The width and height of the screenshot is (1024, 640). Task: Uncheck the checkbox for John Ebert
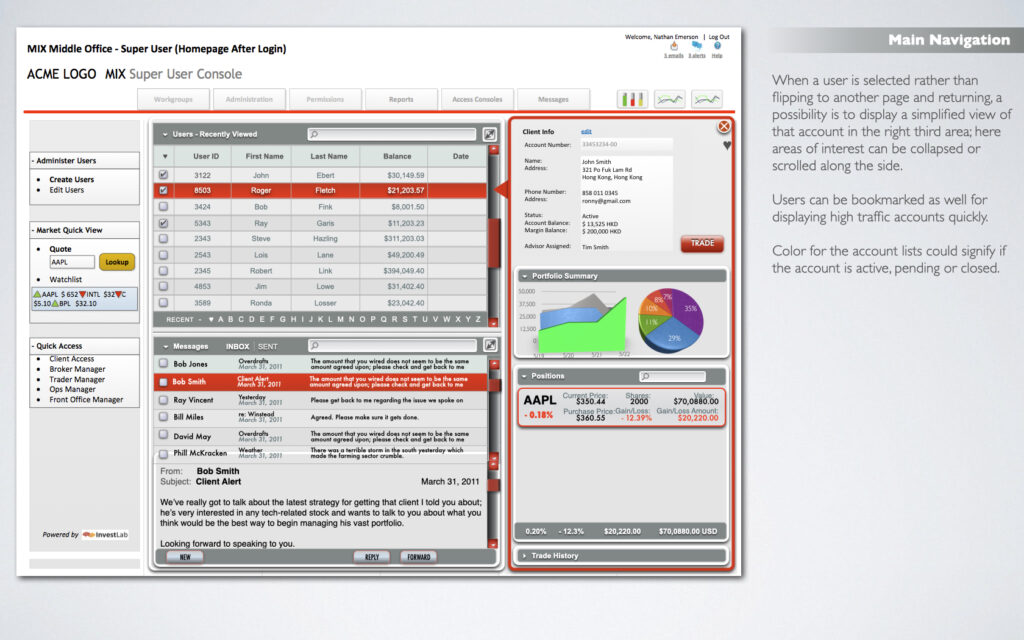click(x=164, y=175)
